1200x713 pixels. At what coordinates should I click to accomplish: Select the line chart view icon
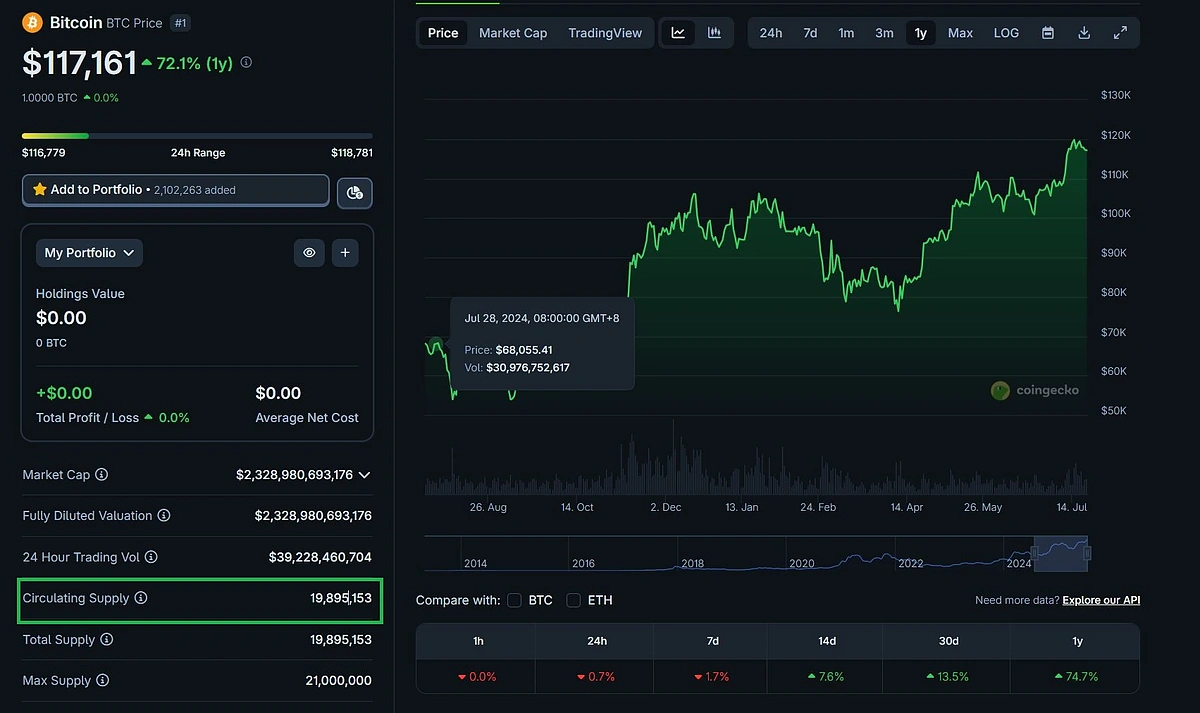pos(677,33)
